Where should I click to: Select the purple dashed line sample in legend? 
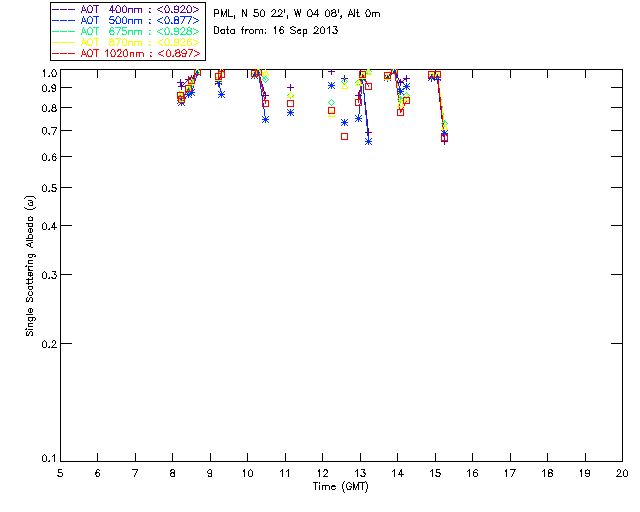point(64,9)
